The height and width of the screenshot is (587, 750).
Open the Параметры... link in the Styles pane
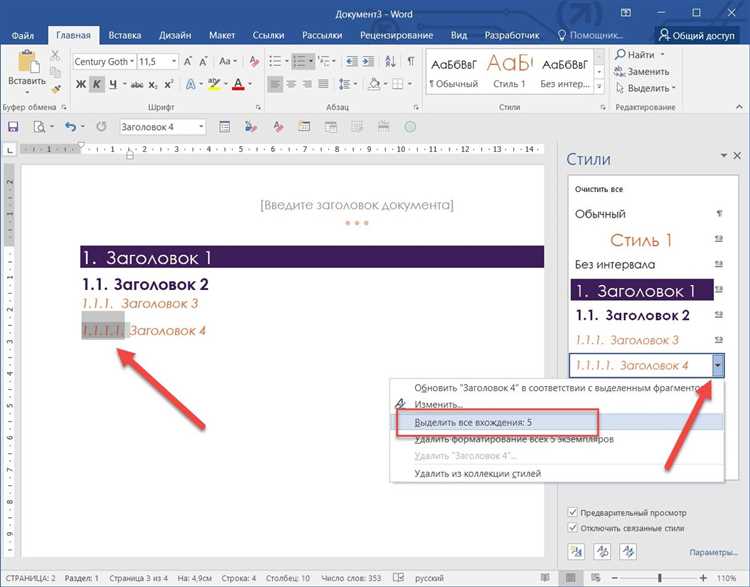[712, 552]
